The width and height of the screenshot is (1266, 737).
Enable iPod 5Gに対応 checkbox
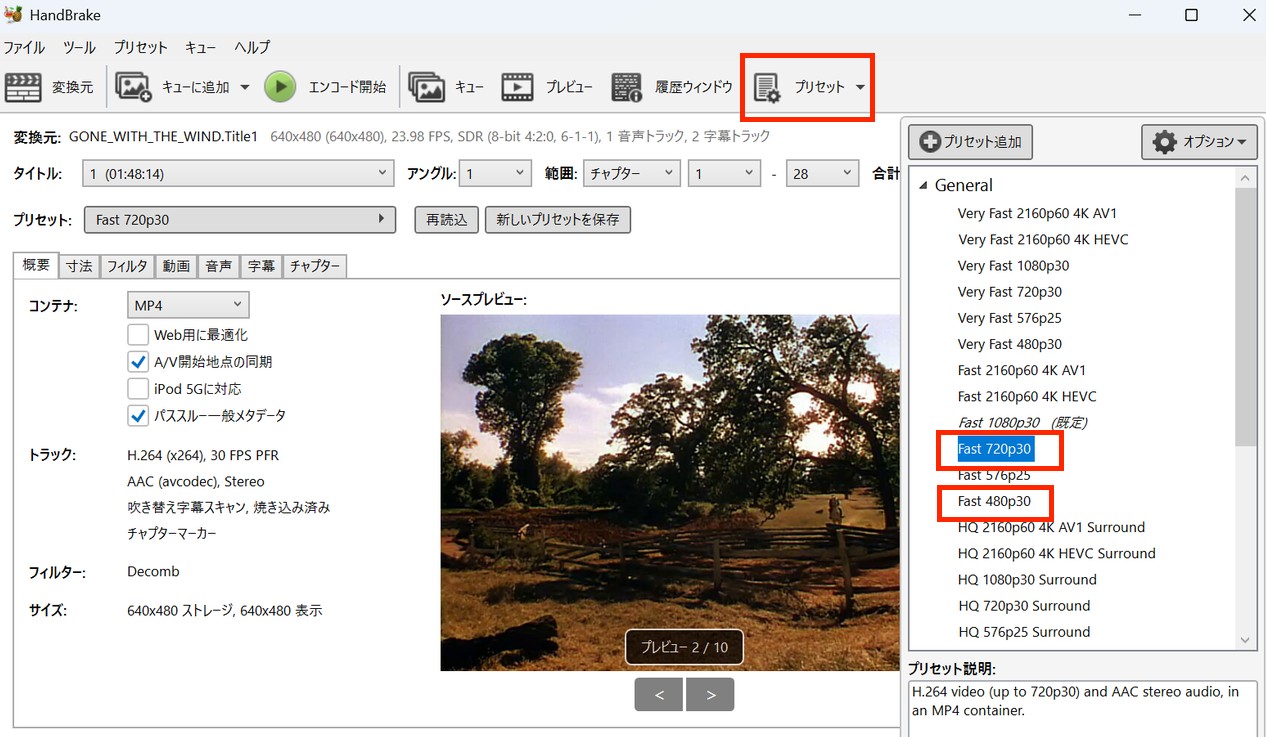(x=138, y=389)
